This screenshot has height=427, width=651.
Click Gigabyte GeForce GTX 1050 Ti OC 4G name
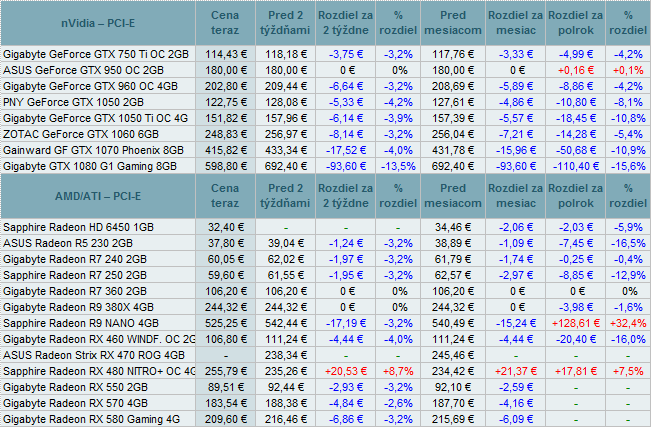tap(95, 118)
